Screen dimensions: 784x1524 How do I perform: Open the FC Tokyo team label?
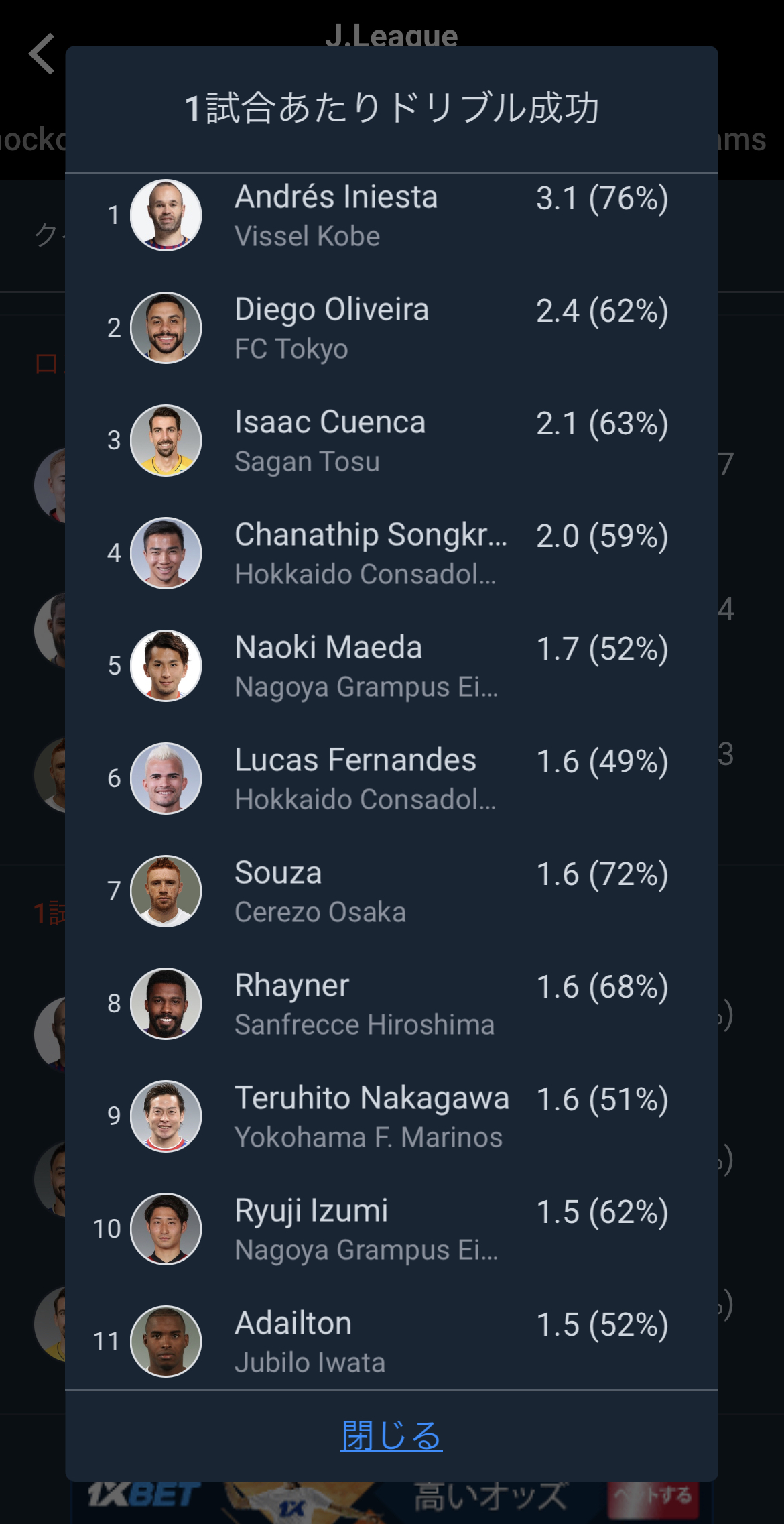[x=291, y=349]
